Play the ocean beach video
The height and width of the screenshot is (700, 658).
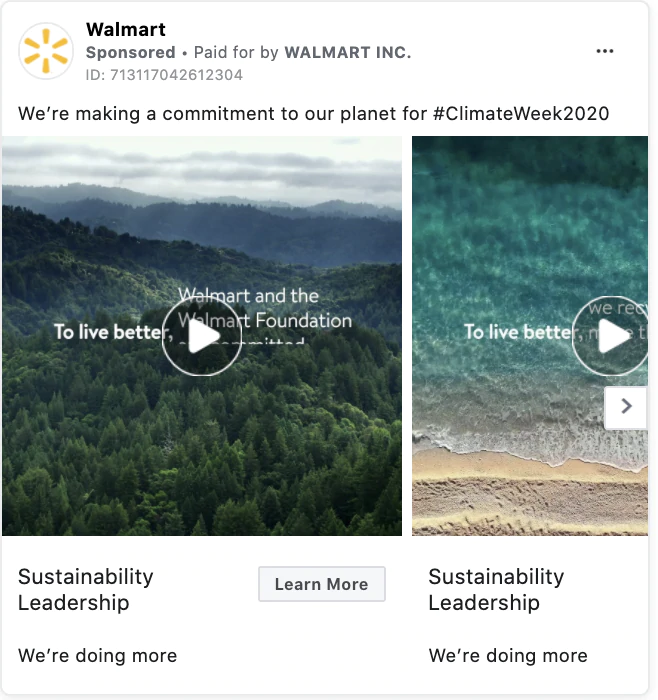[610, 337]
